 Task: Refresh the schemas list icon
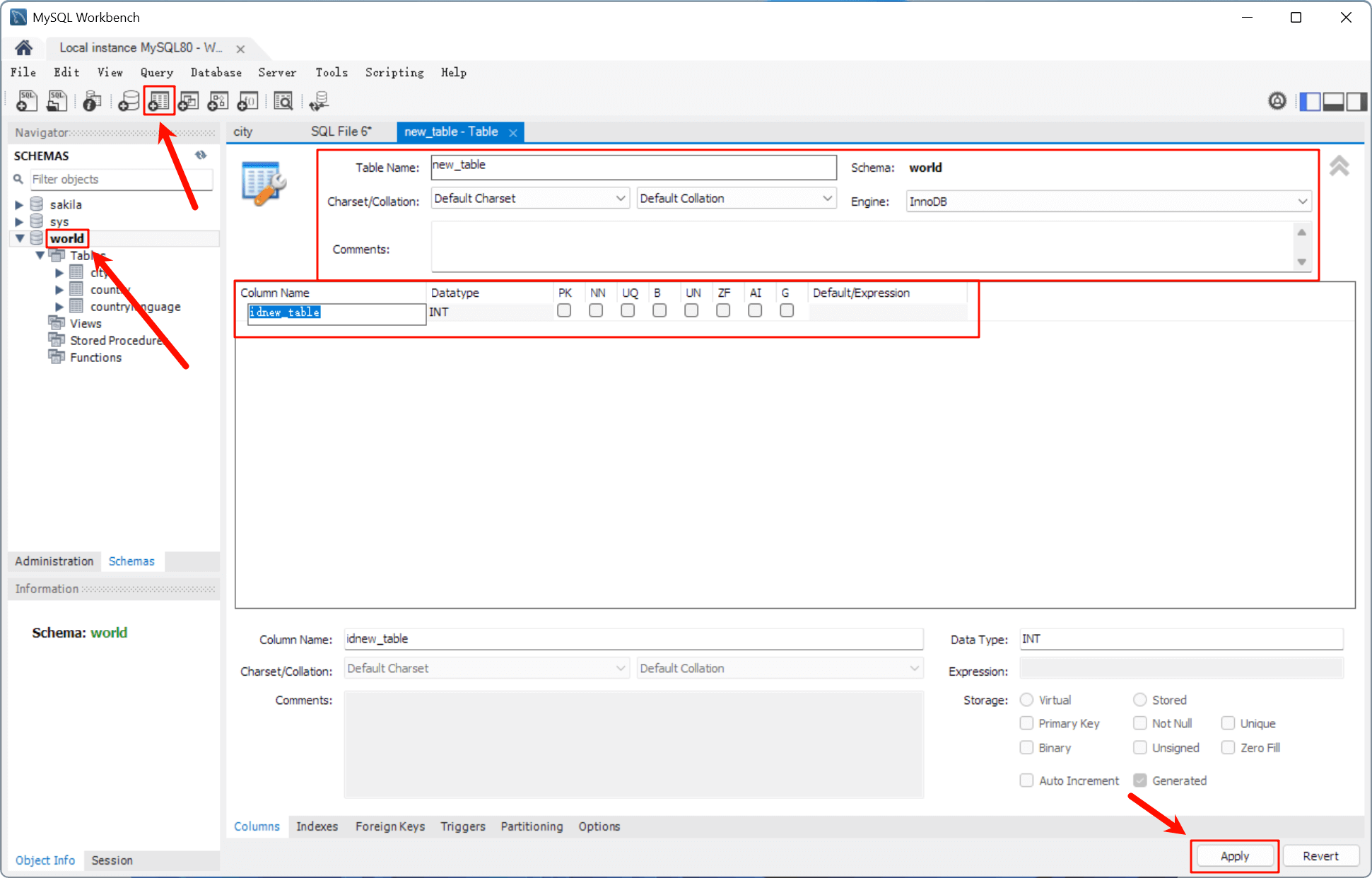click(201, 155)
